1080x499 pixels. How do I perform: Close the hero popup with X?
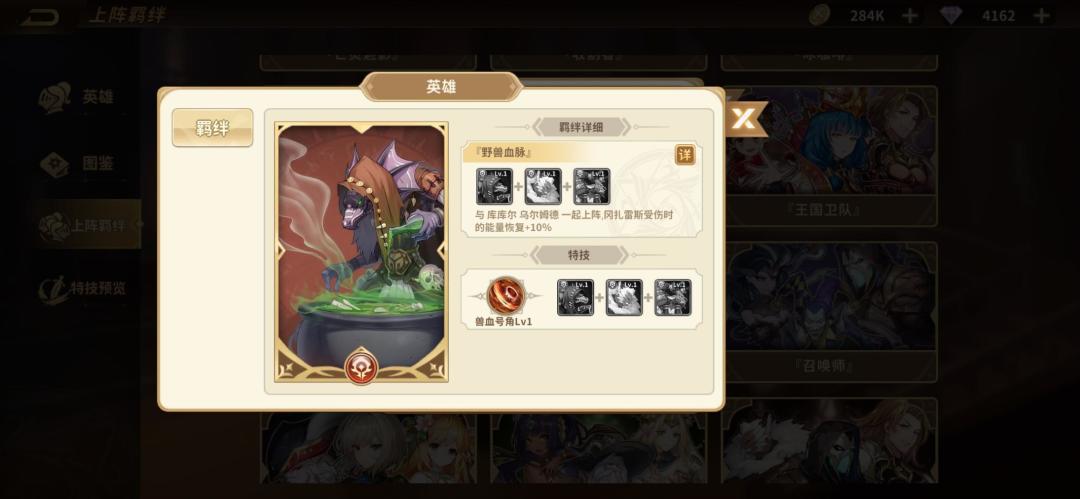pos(743,119)
